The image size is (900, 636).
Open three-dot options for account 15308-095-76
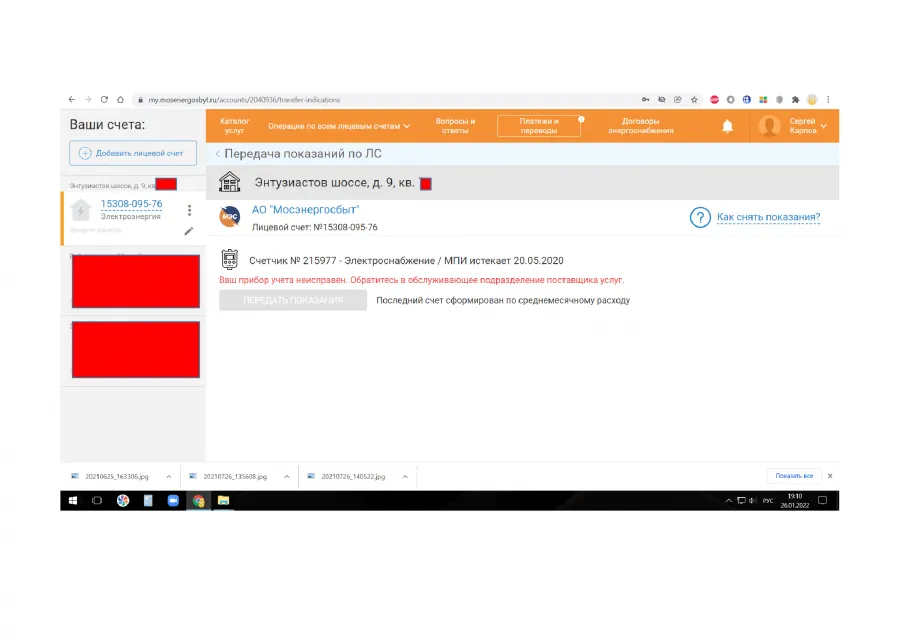189,210
